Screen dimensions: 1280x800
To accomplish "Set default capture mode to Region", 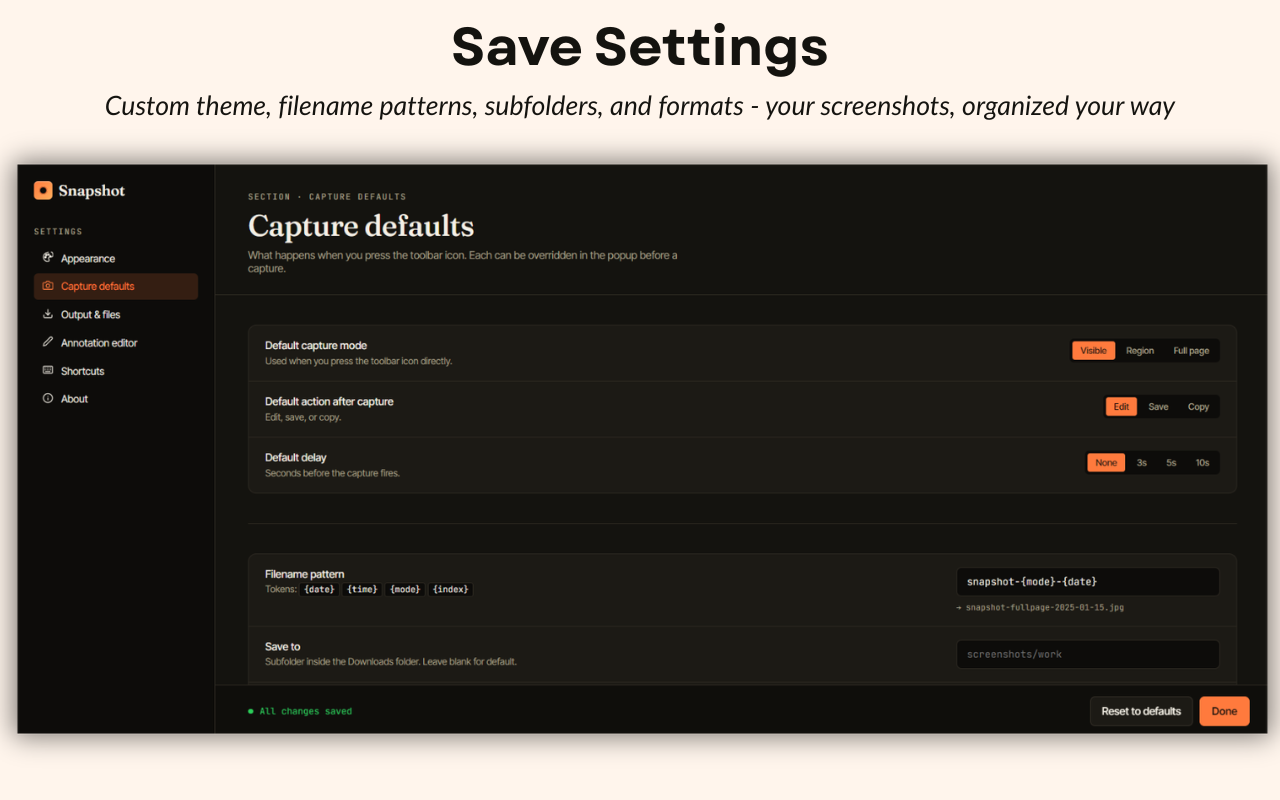I will 1140,351.
